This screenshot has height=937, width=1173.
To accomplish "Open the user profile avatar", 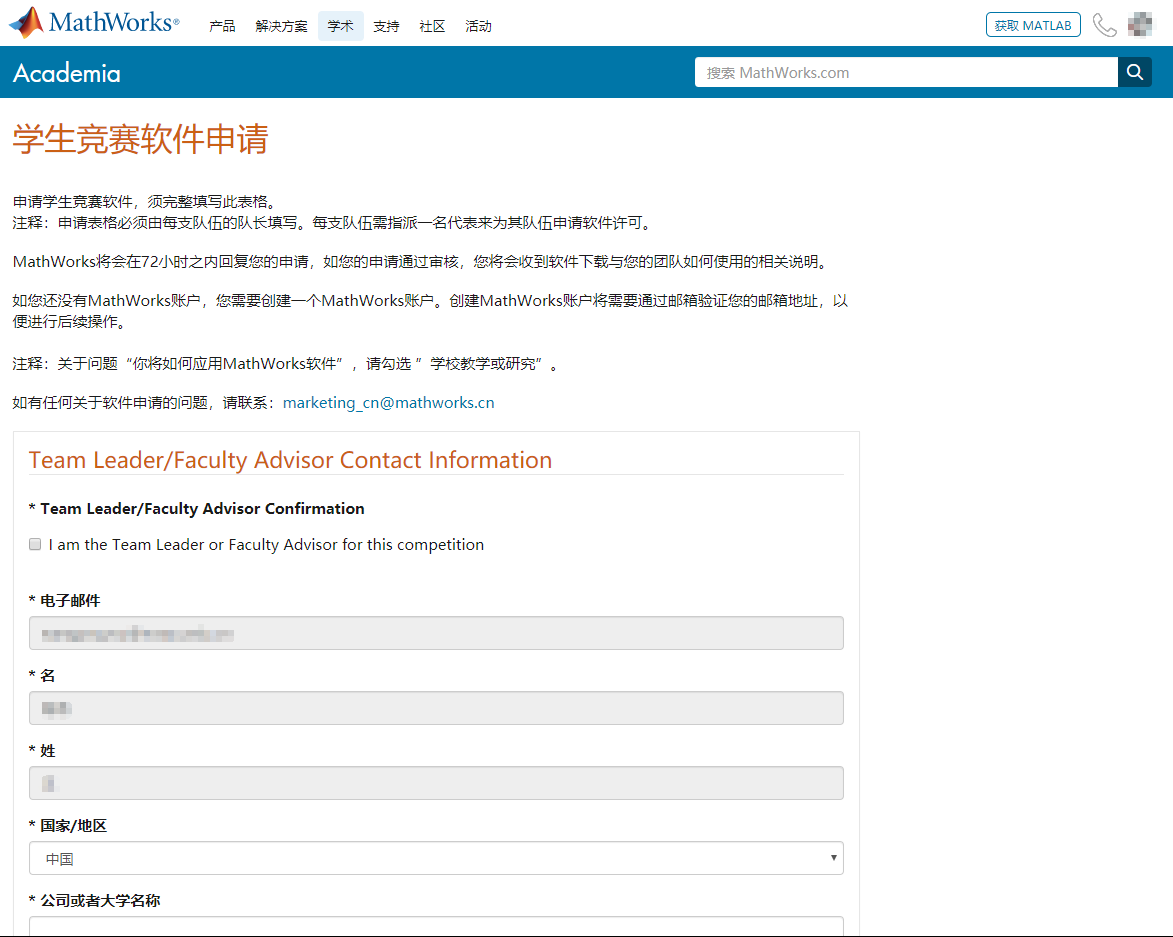I will [x=1140, y=25].
